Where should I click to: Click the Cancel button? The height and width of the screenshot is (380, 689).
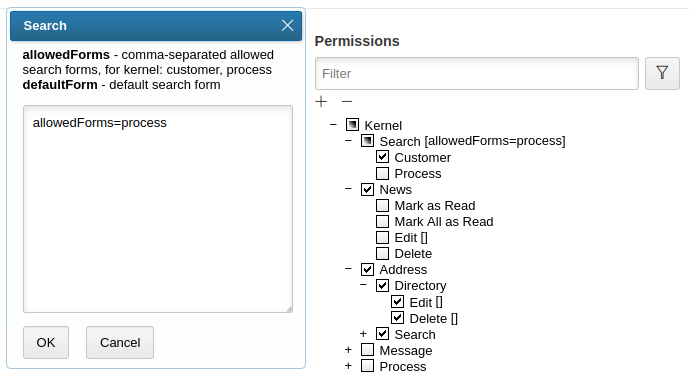(120, 342)
